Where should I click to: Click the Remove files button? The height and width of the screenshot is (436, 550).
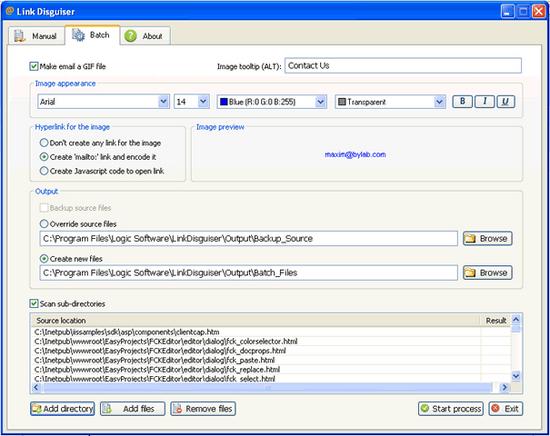pyautogui.click(x=203, y=409)
